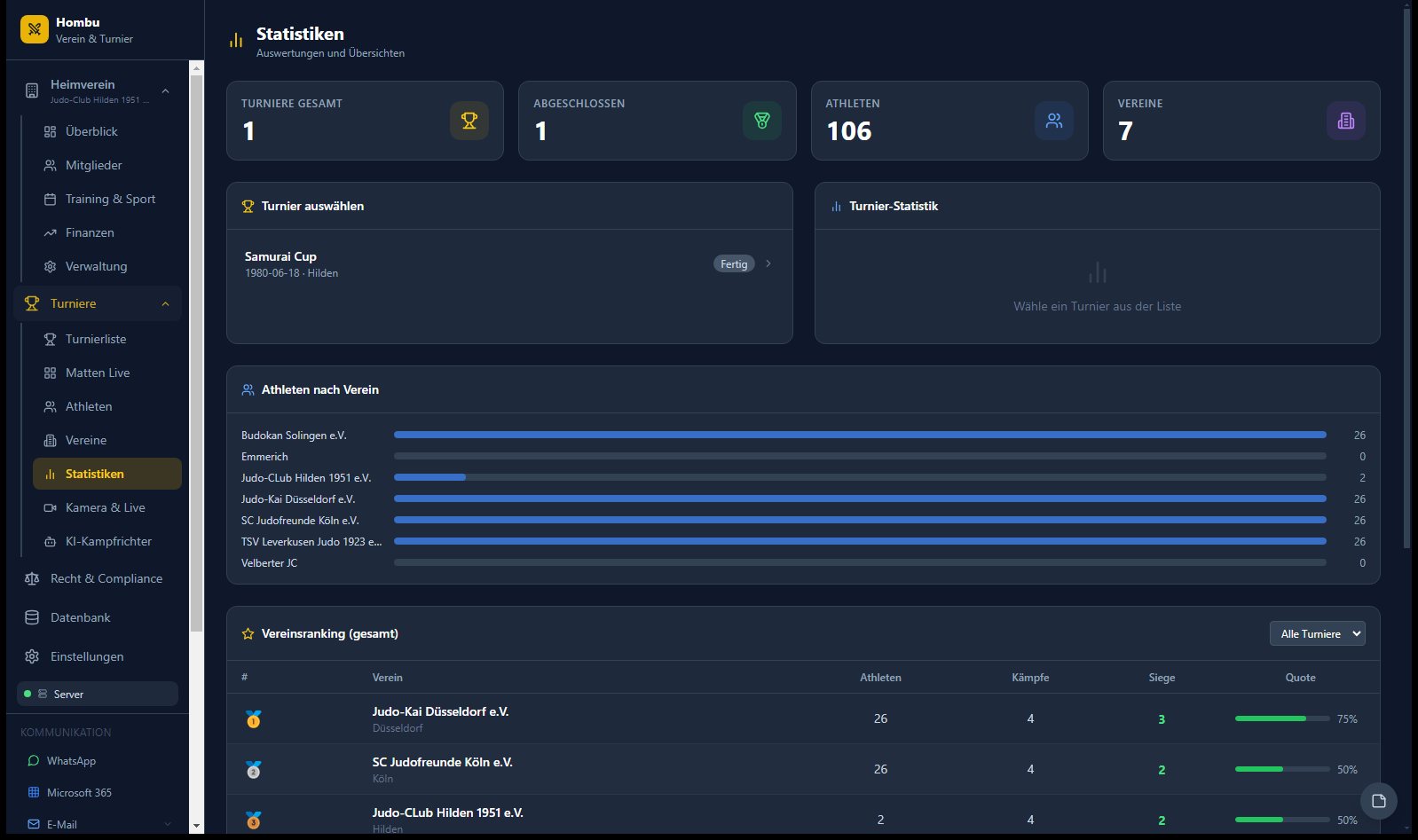Viewport: 1418px width, 840px height.
Task: Open the Turnierliste page
Action: (107, 339)
